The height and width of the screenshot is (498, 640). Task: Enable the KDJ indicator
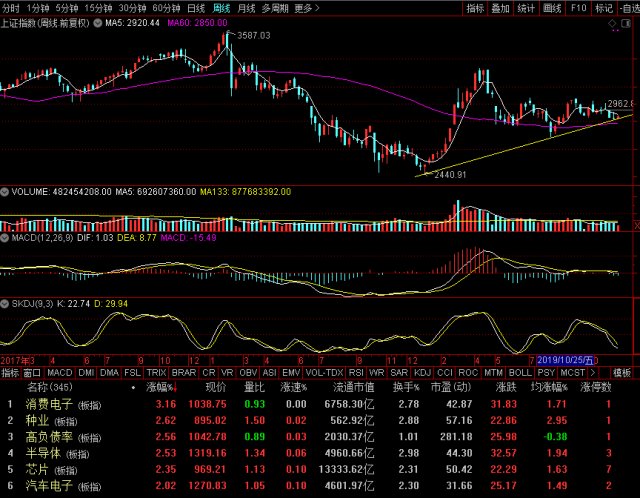[x=421, y=372]
